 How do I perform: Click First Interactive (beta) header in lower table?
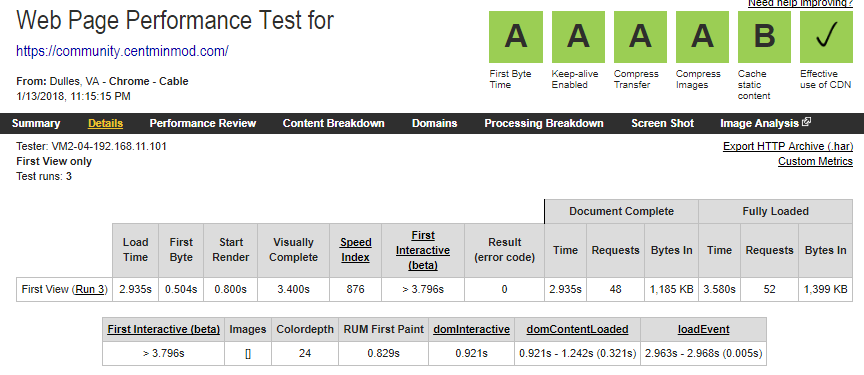click(x=164, y=329)
